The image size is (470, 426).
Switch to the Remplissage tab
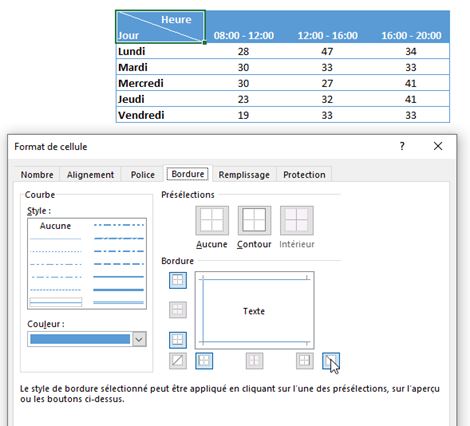tap(244, 175)
